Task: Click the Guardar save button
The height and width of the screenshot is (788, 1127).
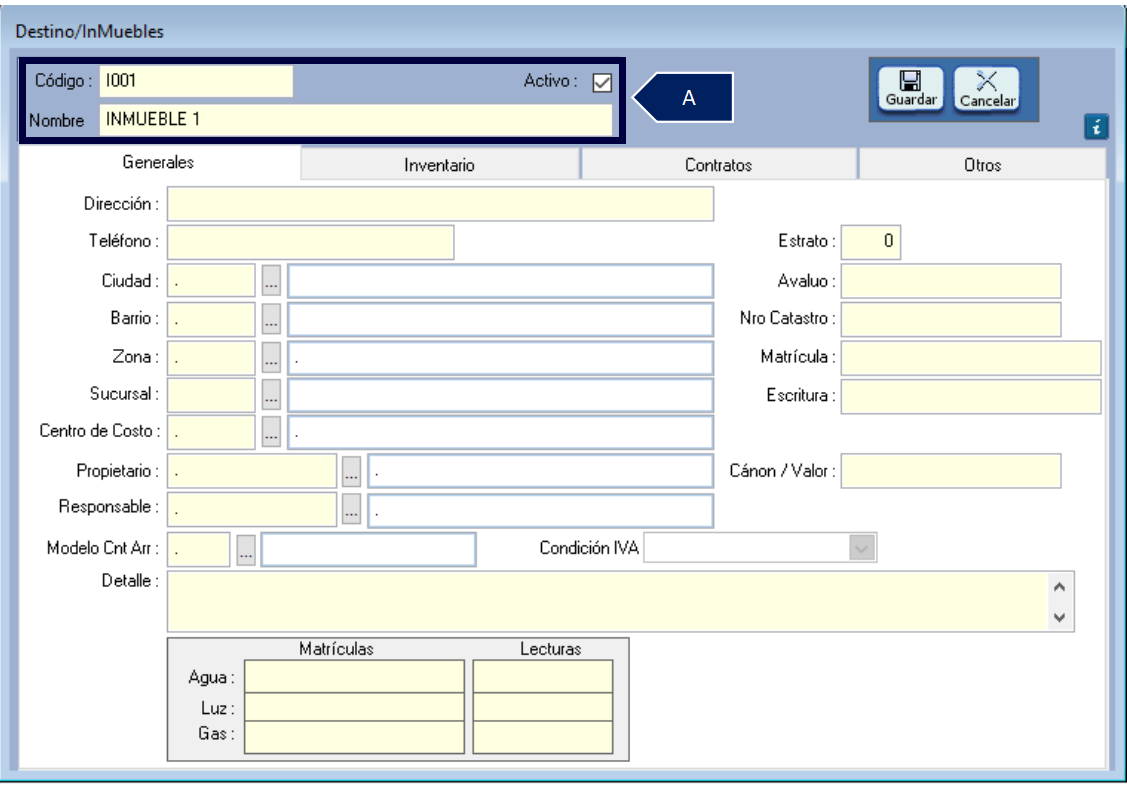Action: [x=910, y=89]
